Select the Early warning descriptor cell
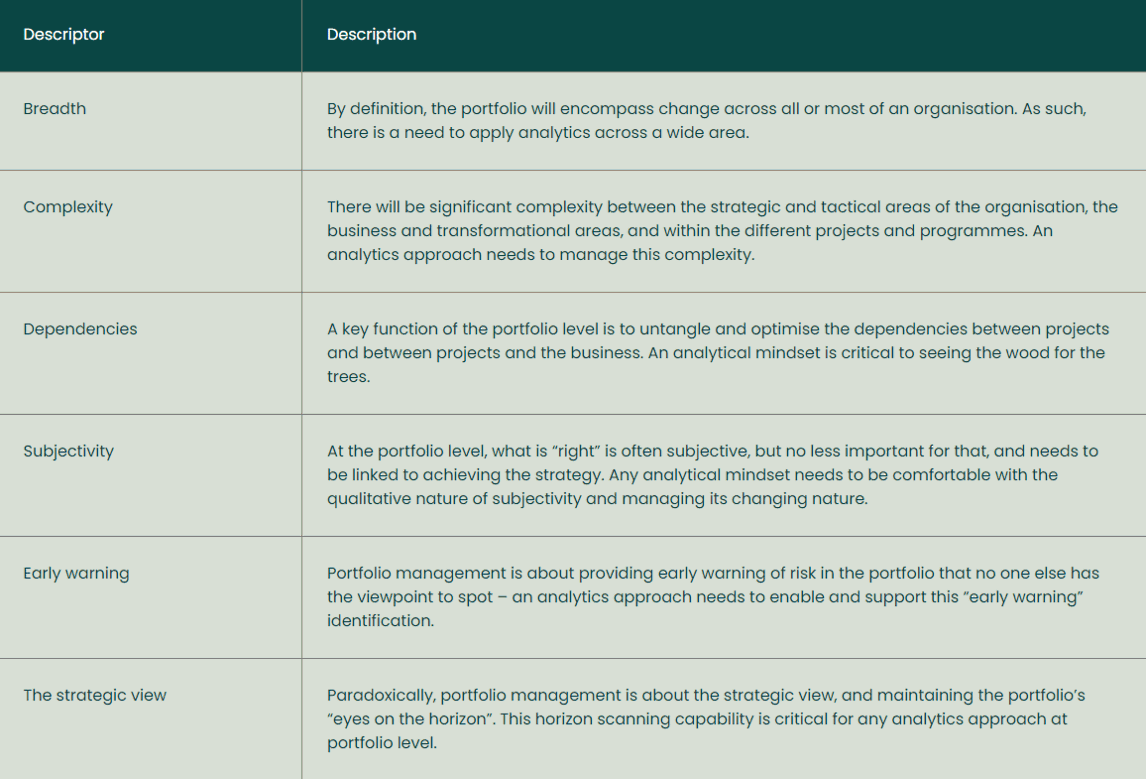 click(x=76, y=573)
